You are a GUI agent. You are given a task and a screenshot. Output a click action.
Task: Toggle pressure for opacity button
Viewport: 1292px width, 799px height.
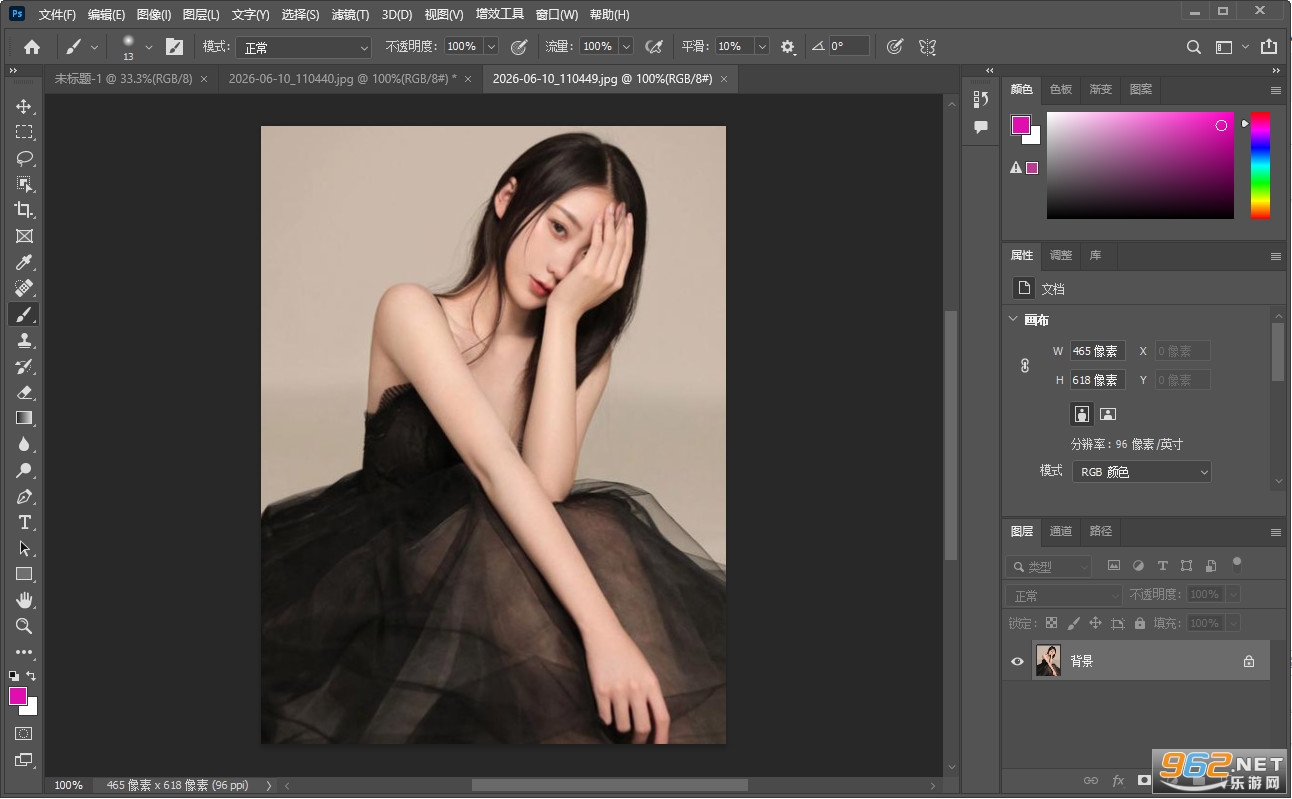pyautogui.click(x=519, y=46)
